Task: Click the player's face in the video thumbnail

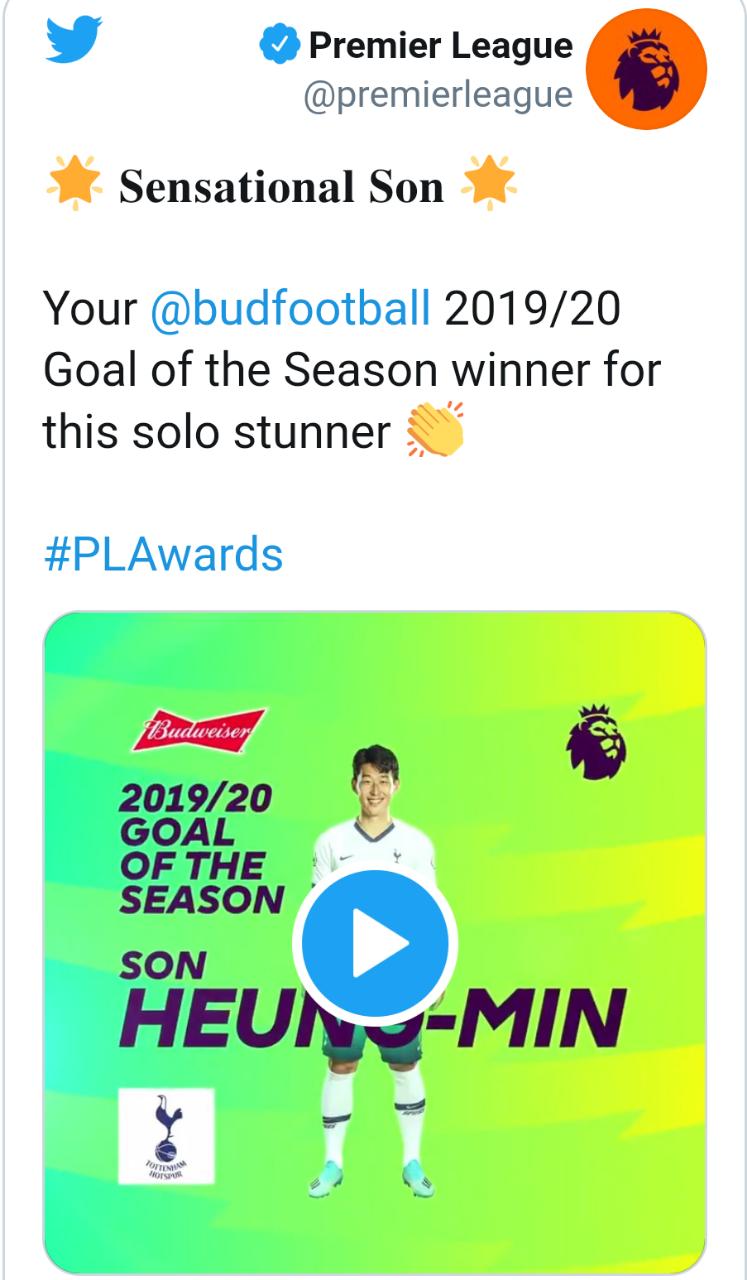Action: click(x=375, y=782)
